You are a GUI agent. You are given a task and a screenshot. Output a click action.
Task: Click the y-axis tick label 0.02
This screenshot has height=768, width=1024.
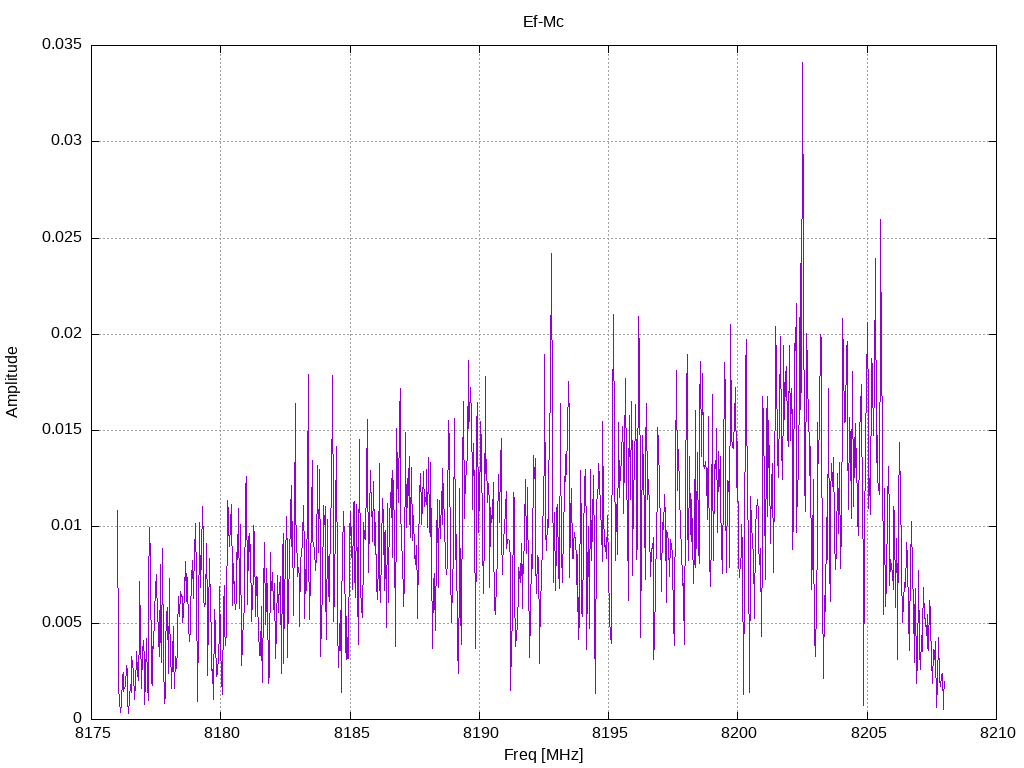(66, 333)
